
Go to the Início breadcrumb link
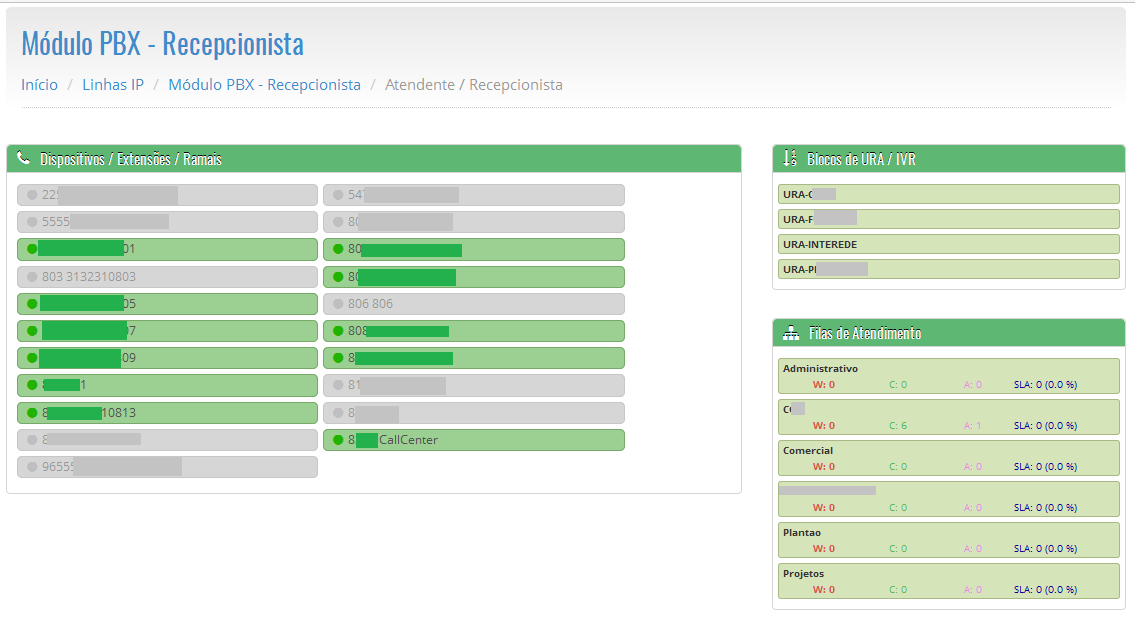[39, 85]
